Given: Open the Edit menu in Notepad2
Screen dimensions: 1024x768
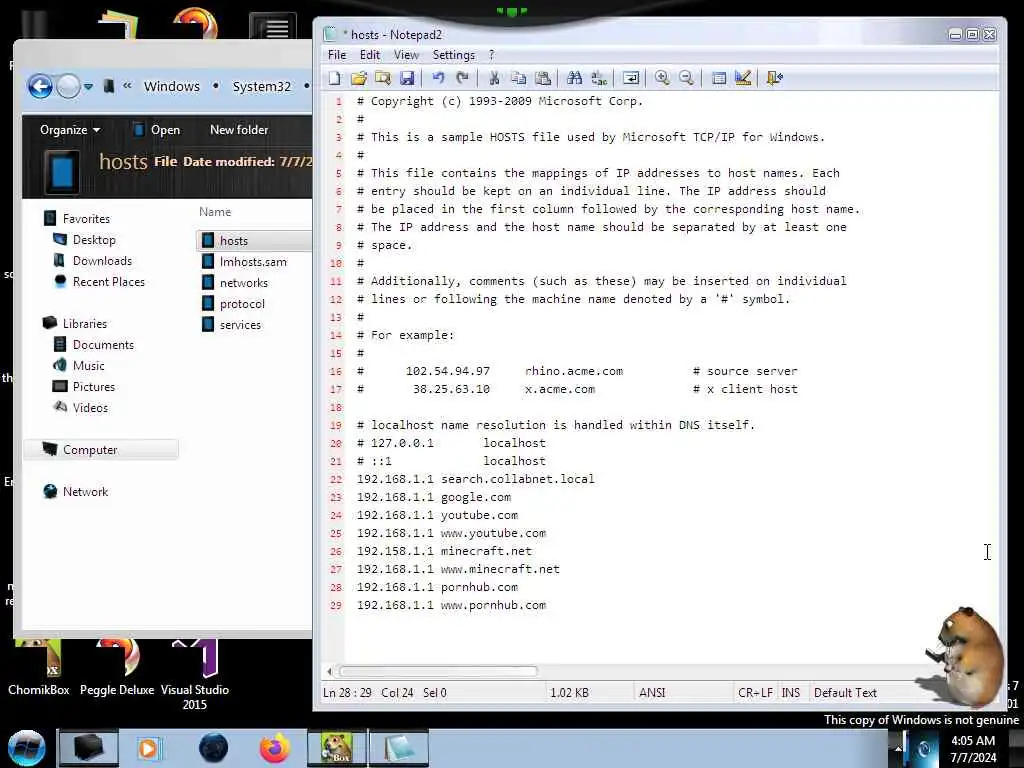Looking at the screenshot, I should pyautogui.click(x=370, y=55).
